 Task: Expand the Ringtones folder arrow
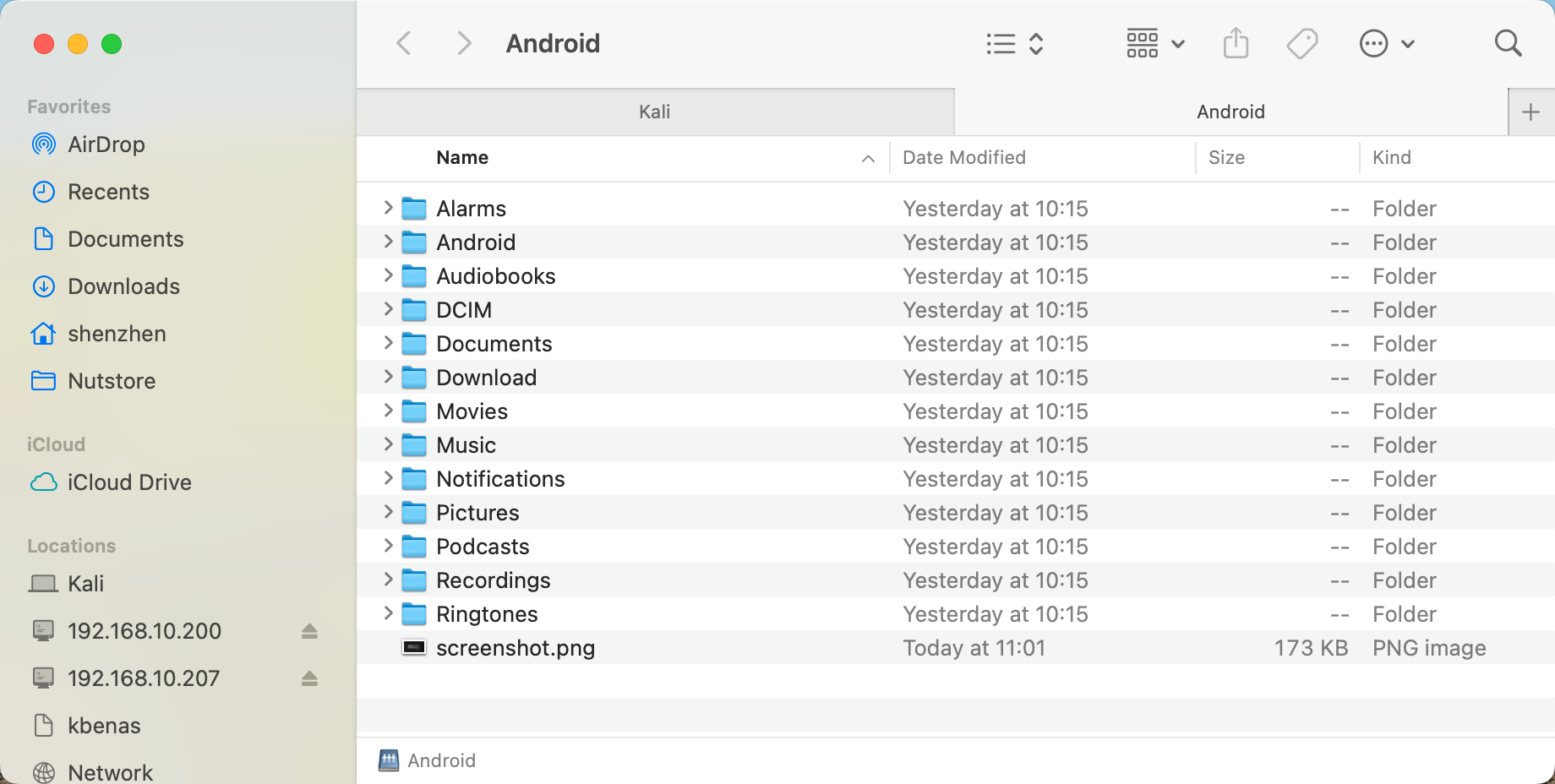[388, 613]
